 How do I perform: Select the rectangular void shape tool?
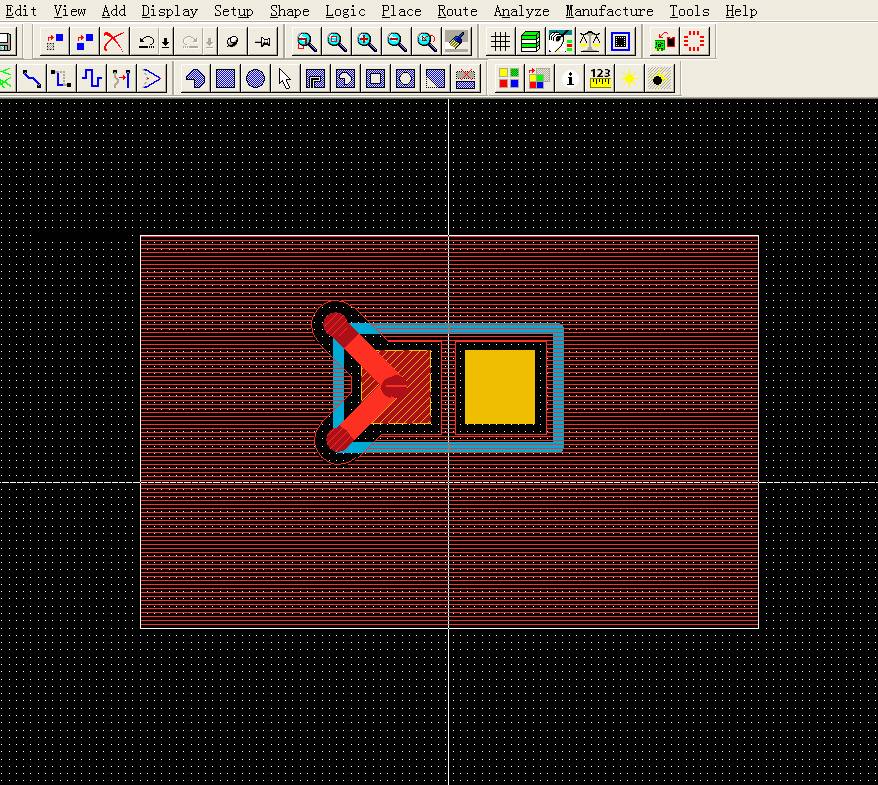(376, 78)
